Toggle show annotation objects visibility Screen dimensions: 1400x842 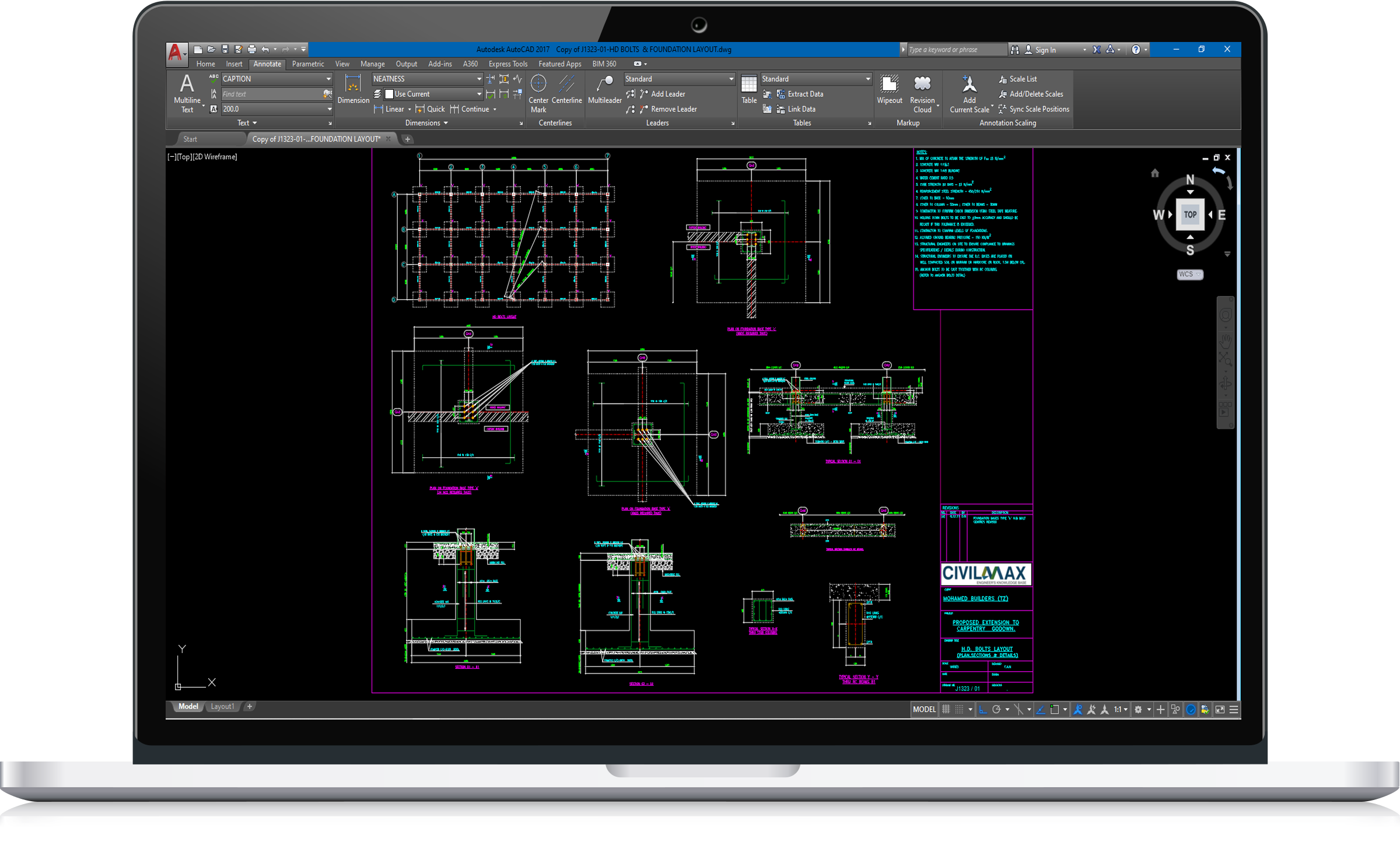pos(1077,710)
